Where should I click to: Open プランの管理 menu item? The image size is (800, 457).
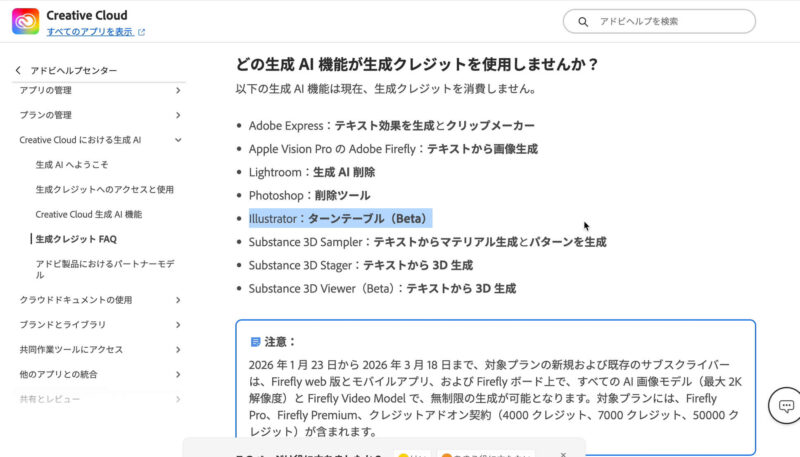(x=45, y=115)
